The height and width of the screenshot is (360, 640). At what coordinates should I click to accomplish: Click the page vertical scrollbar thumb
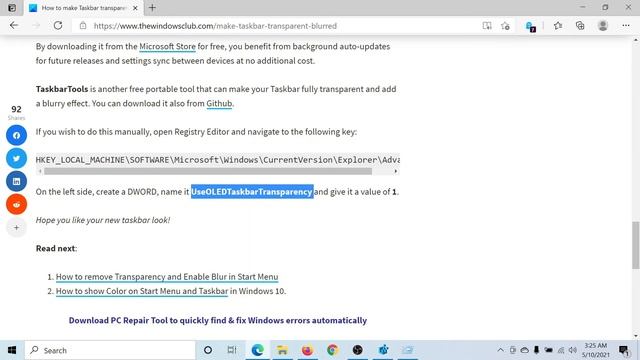636,245
